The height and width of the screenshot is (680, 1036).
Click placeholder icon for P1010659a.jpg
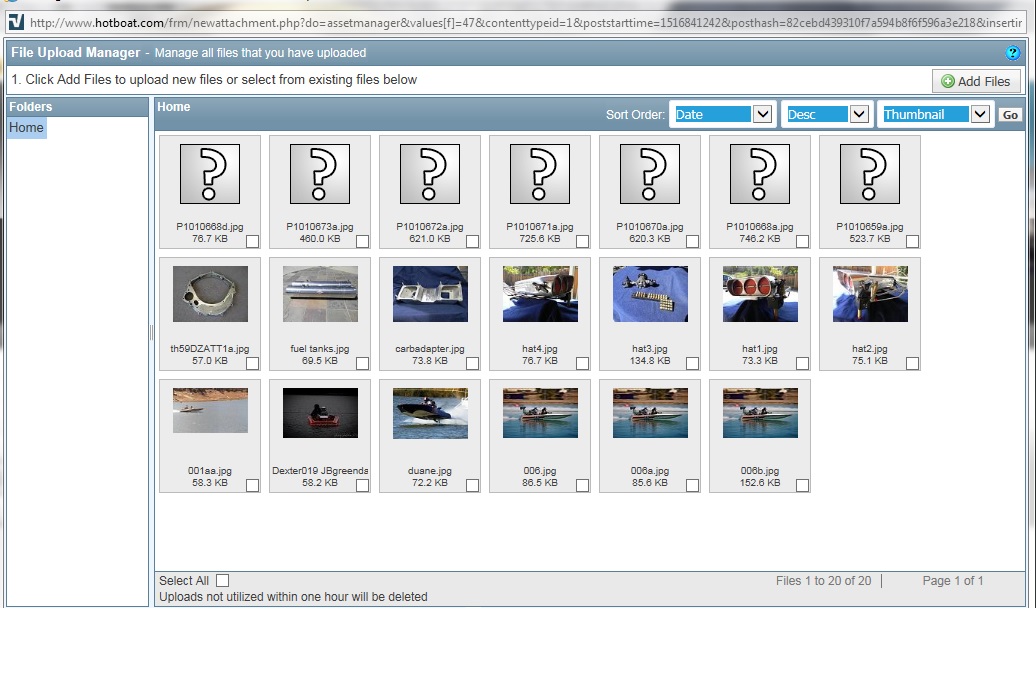[870, 174]
